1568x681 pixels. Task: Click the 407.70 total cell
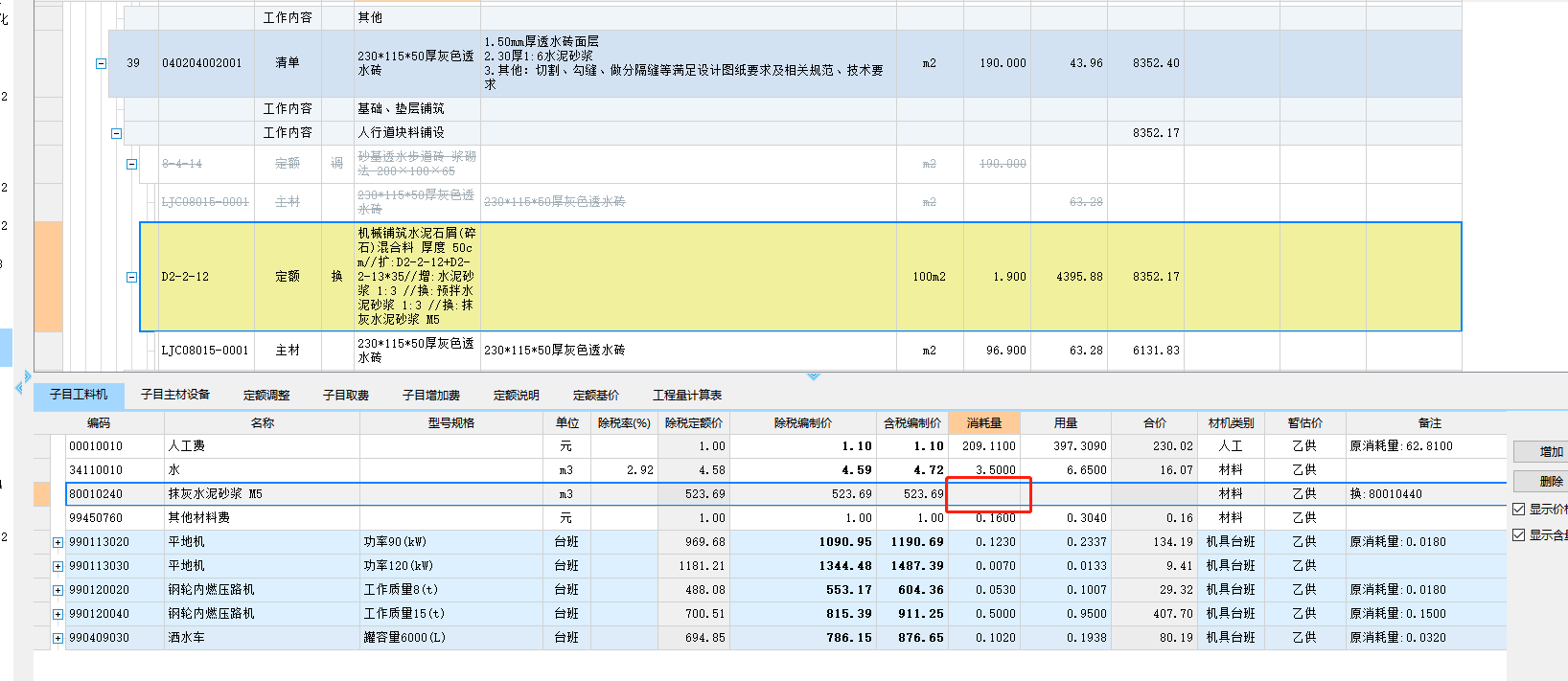(1155, 614)
